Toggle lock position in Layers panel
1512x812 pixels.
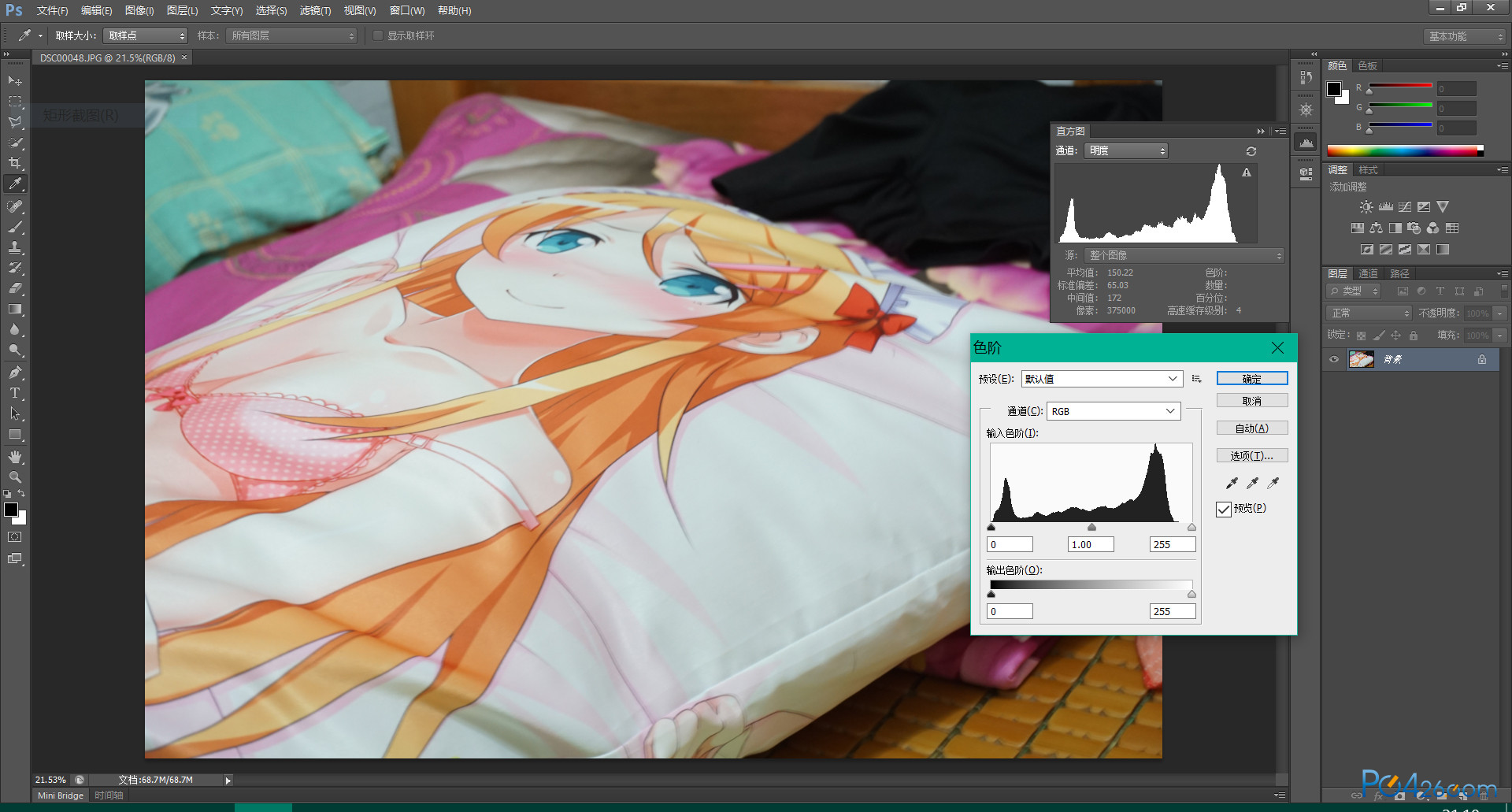(1396, 336)
